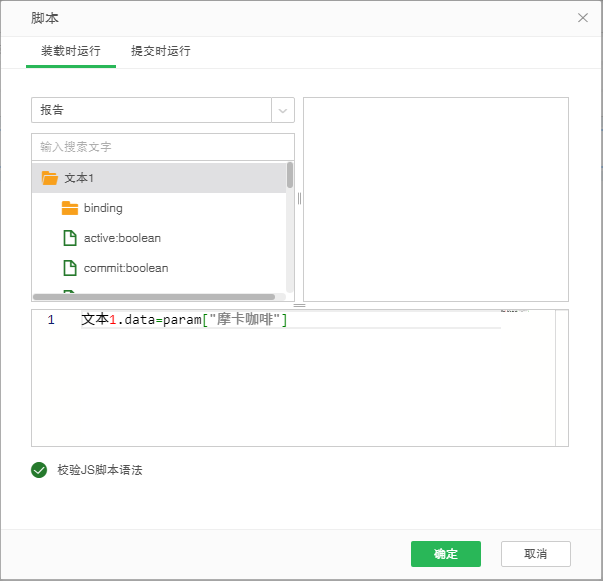Click the 取消 button

pos(536,554)
